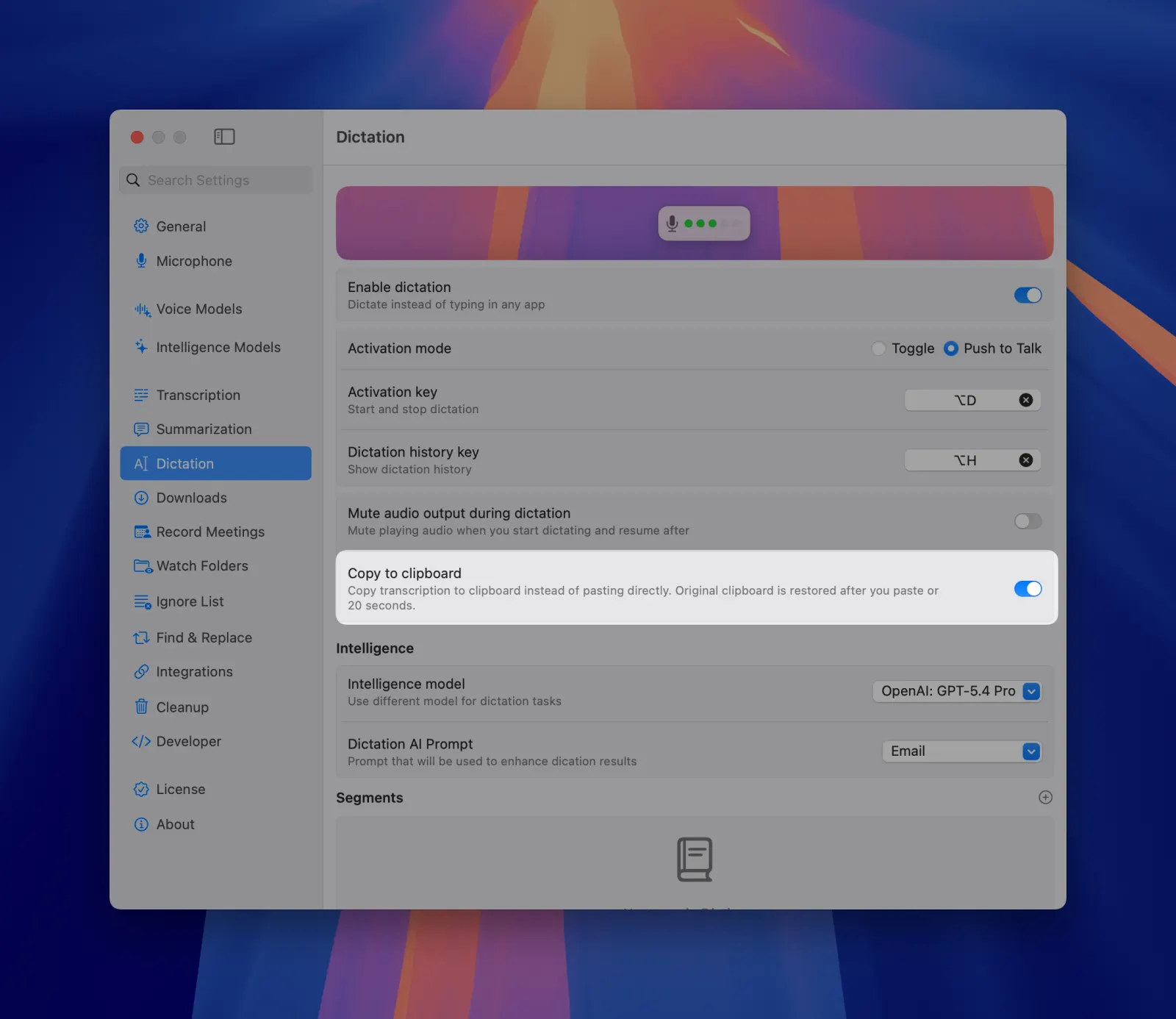Open the Cleanup section

pos(215,707)
